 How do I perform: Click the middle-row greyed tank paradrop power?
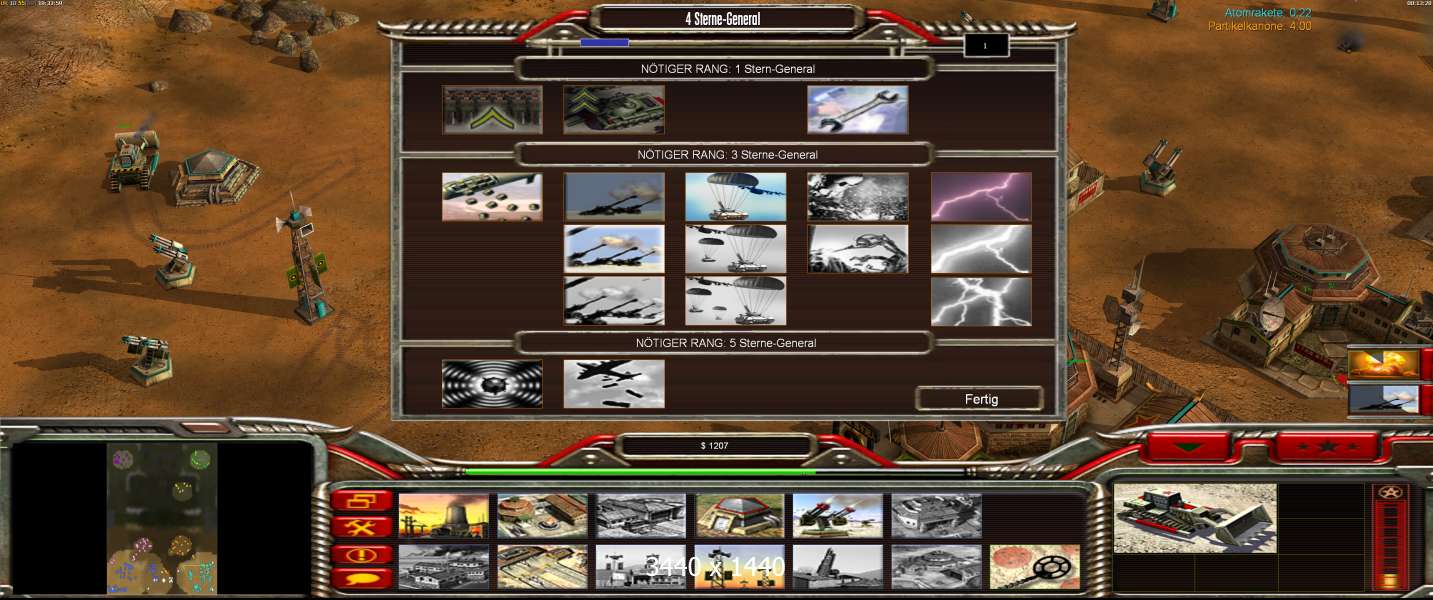click(x=736, y=249)
